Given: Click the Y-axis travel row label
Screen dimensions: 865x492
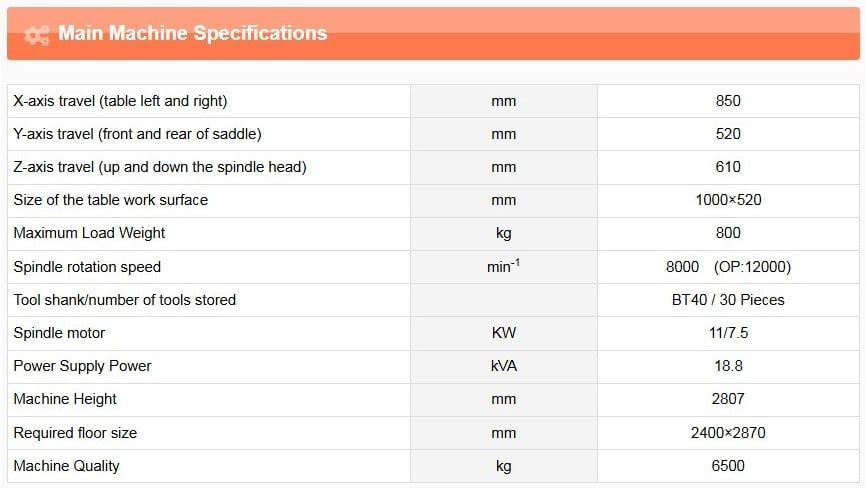Looking at the screenshot, I should 137,134.
